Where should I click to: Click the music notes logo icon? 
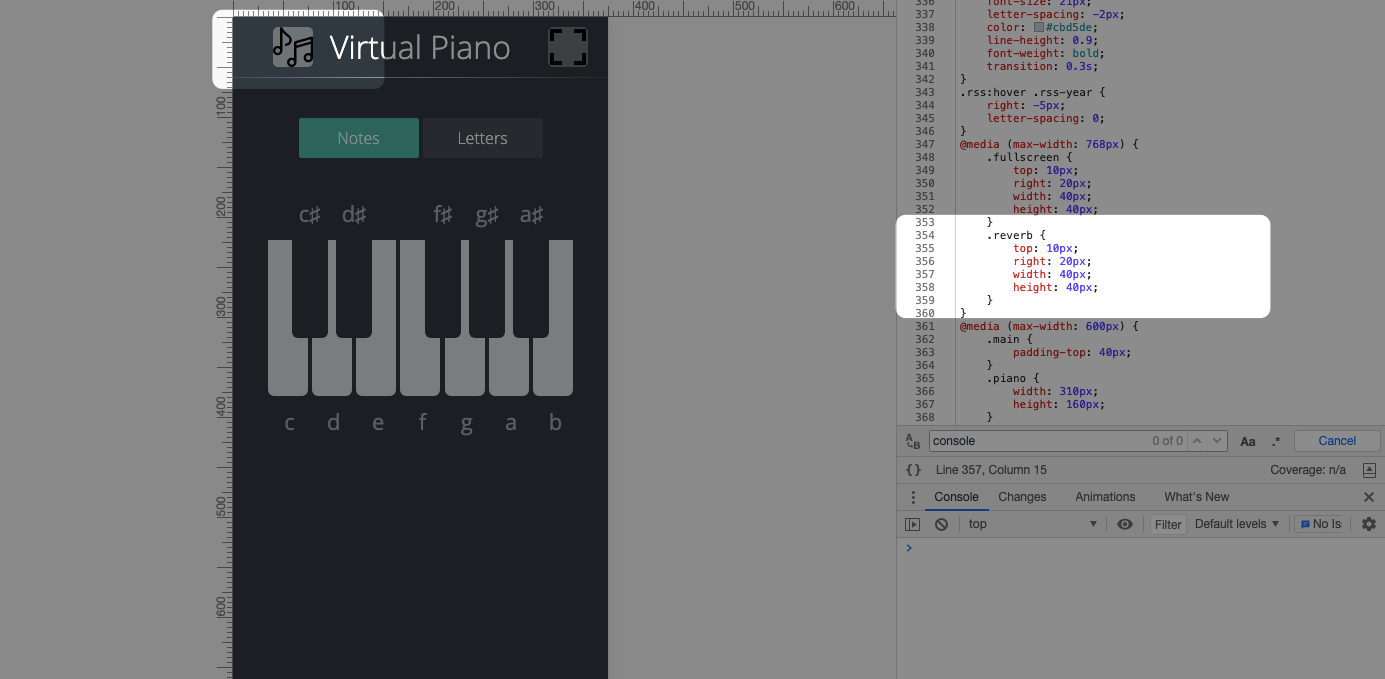(293, 47)
